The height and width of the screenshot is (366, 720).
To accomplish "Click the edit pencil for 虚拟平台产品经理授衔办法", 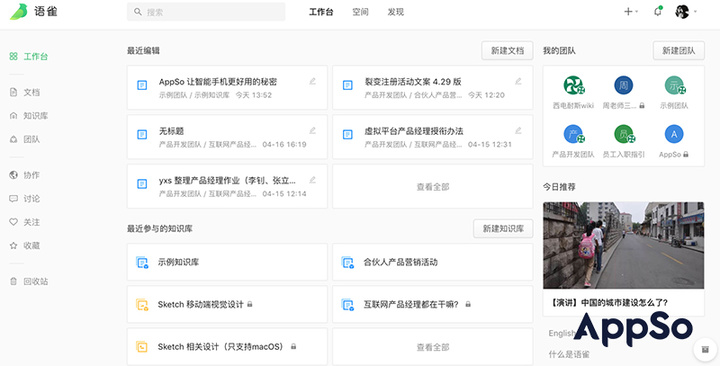I will coord(518,130).
